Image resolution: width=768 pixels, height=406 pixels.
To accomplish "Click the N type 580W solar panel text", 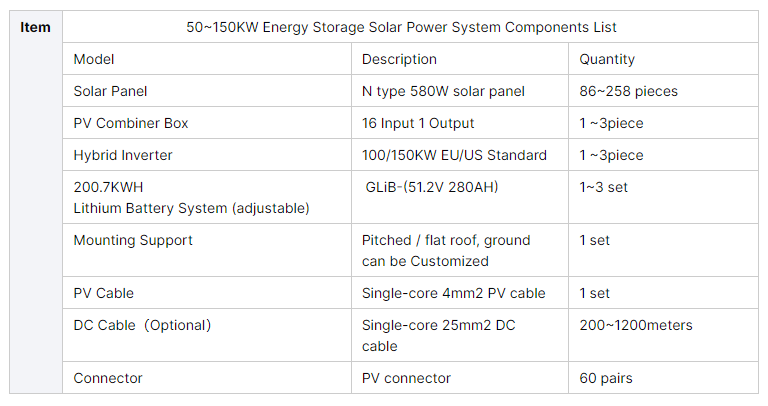I will click(x=443, y=92).
